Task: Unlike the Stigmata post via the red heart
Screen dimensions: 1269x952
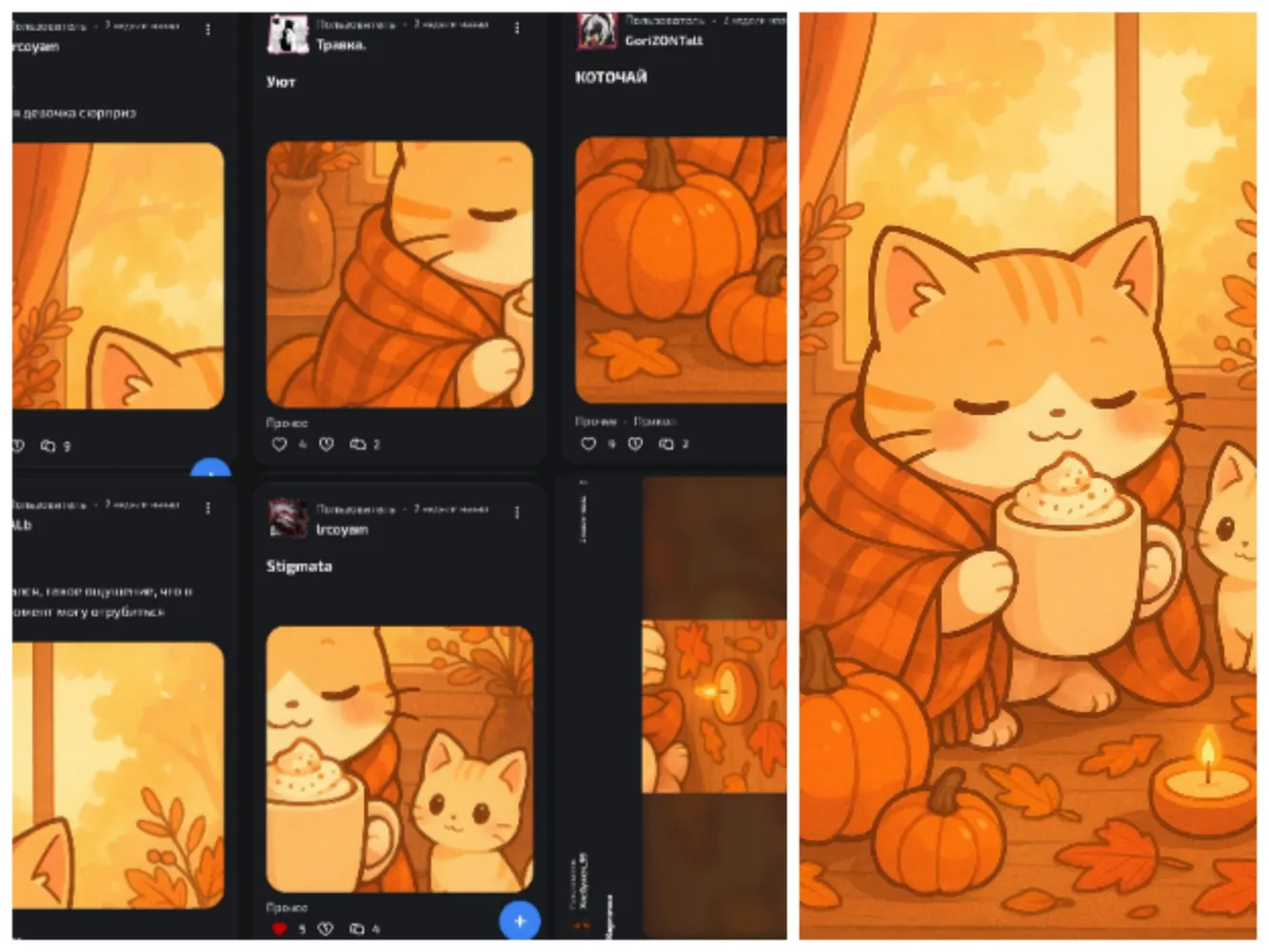Action: 279,928
